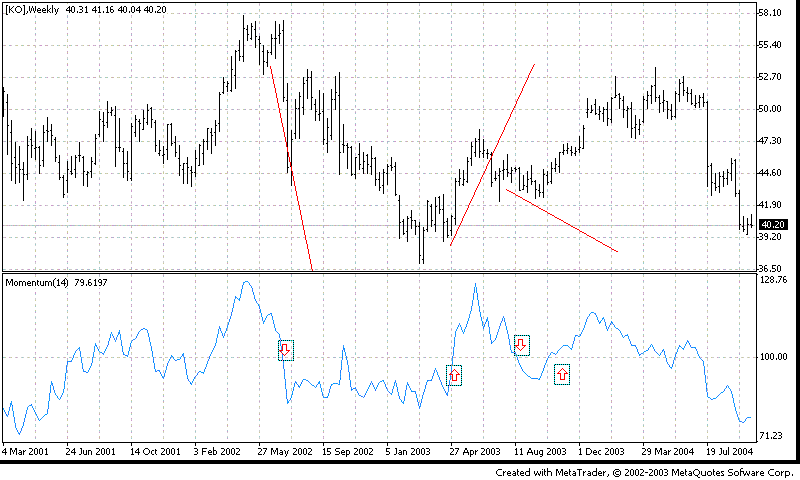Click the 14 Oct 2001 date label
Image resolution: width=800 pixels, height=480 pixels.
click(x=155, y=451)
